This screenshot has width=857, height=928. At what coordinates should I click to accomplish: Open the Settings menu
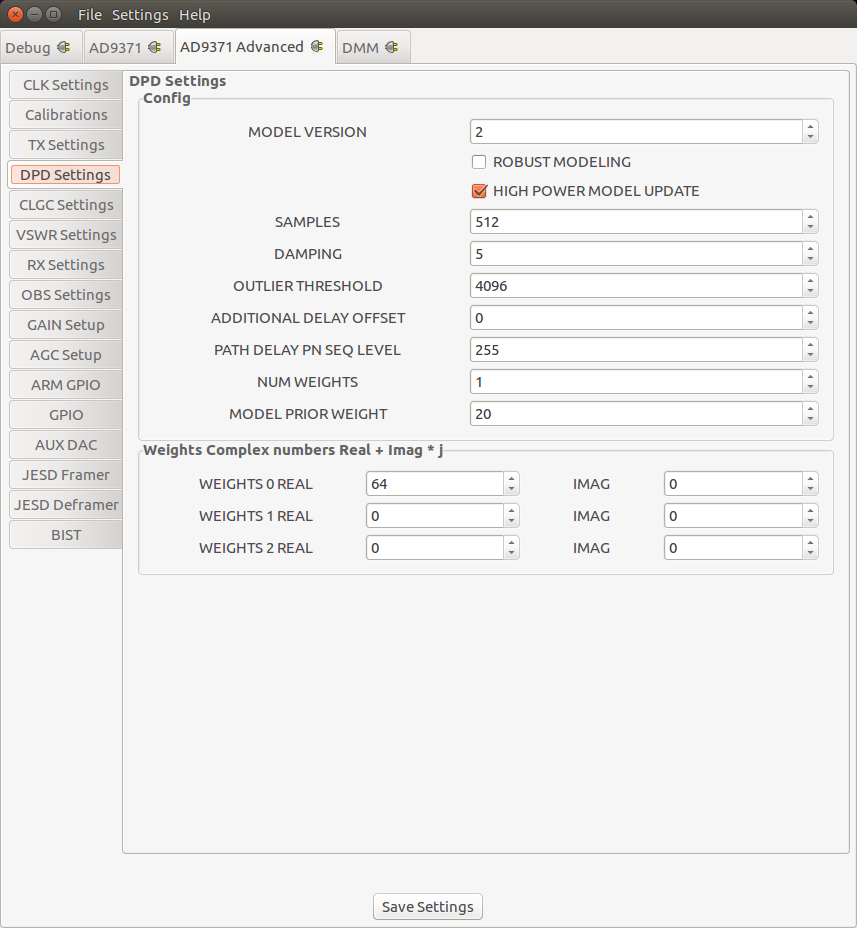point(140,14)
